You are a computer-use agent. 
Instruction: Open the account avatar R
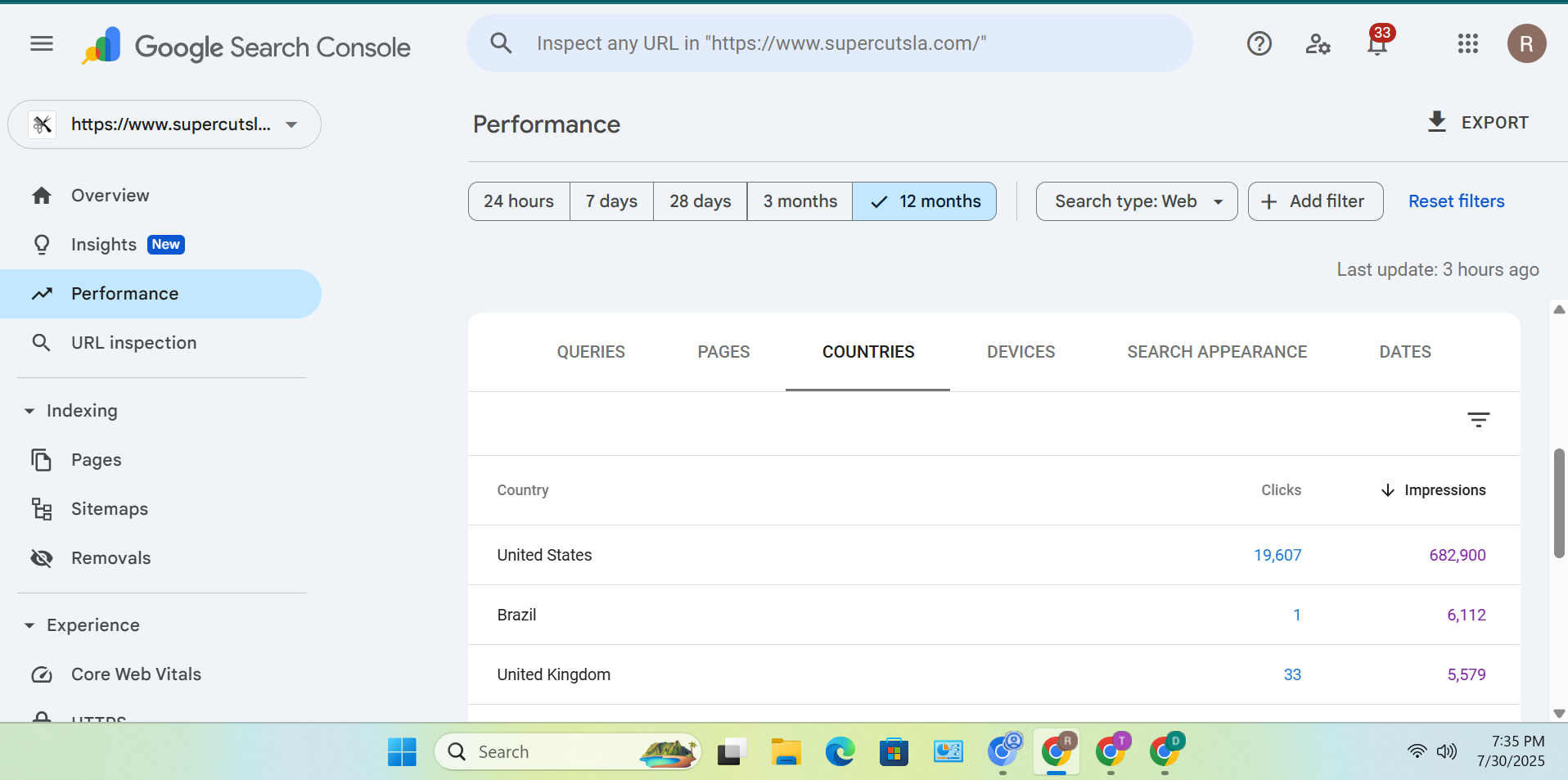pyautogui.click(x=1526, y=43)
